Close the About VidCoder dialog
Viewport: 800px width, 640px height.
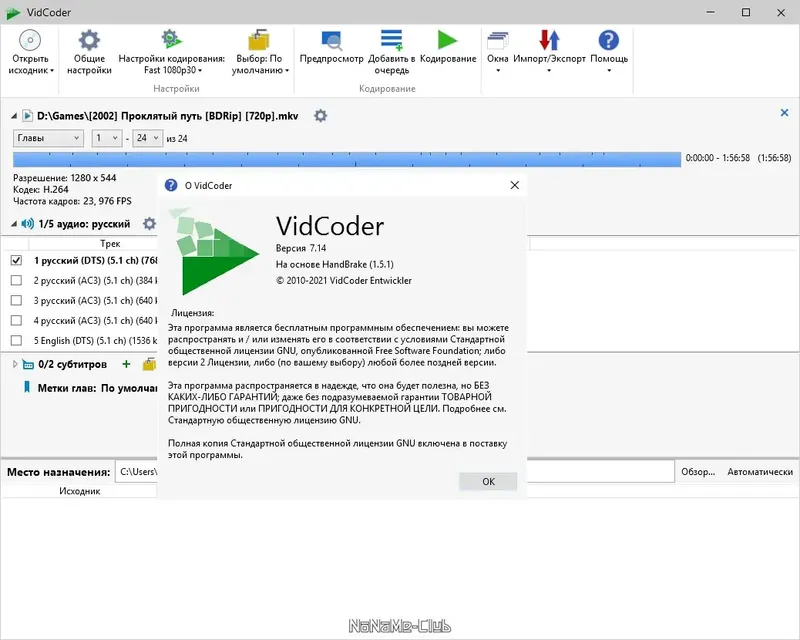(515, 185)
